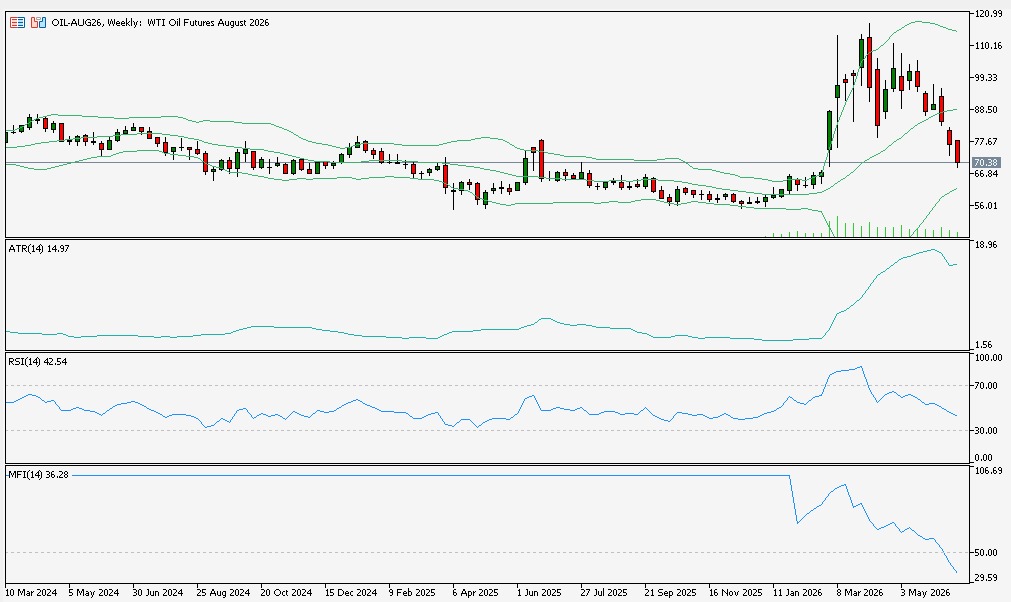Screen dimensions: 1011x602
Task: Click the MFI 50.00 level label
Action: 986,552
